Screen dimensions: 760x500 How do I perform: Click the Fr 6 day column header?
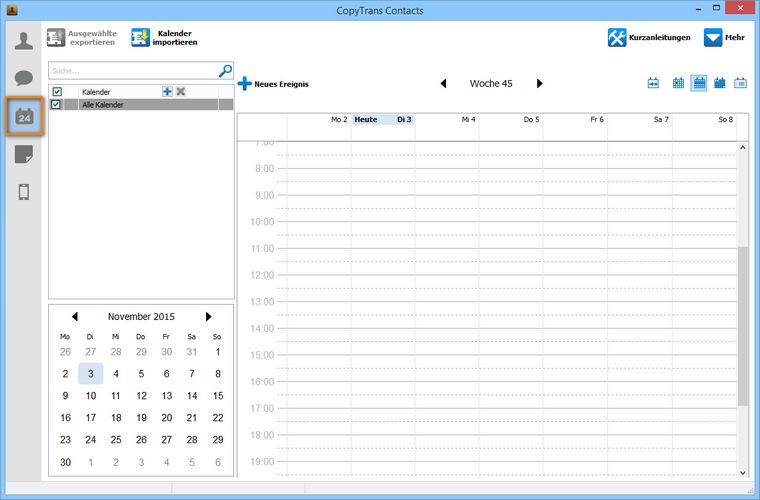575,120
